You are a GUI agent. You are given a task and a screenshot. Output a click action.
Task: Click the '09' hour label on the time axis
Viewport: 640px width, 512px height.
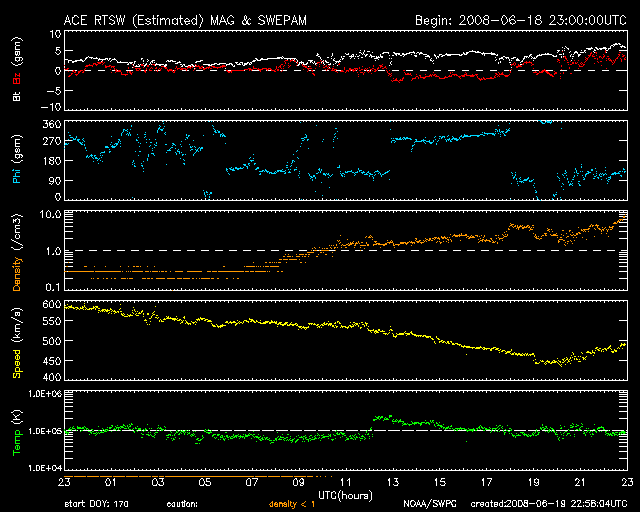[298, 482]
